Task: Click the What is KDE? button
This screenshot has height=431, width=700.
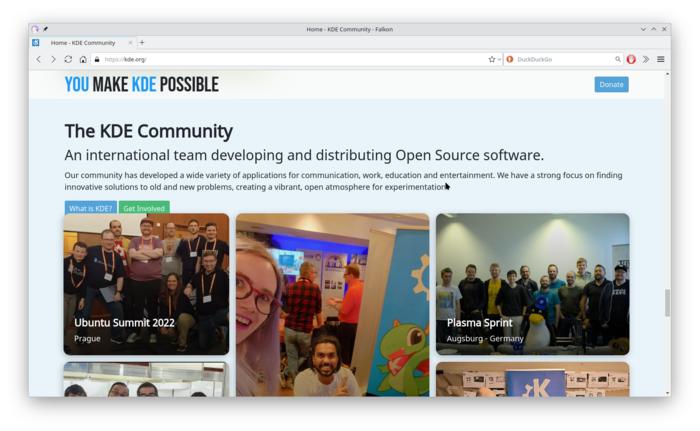Action: 91,208
